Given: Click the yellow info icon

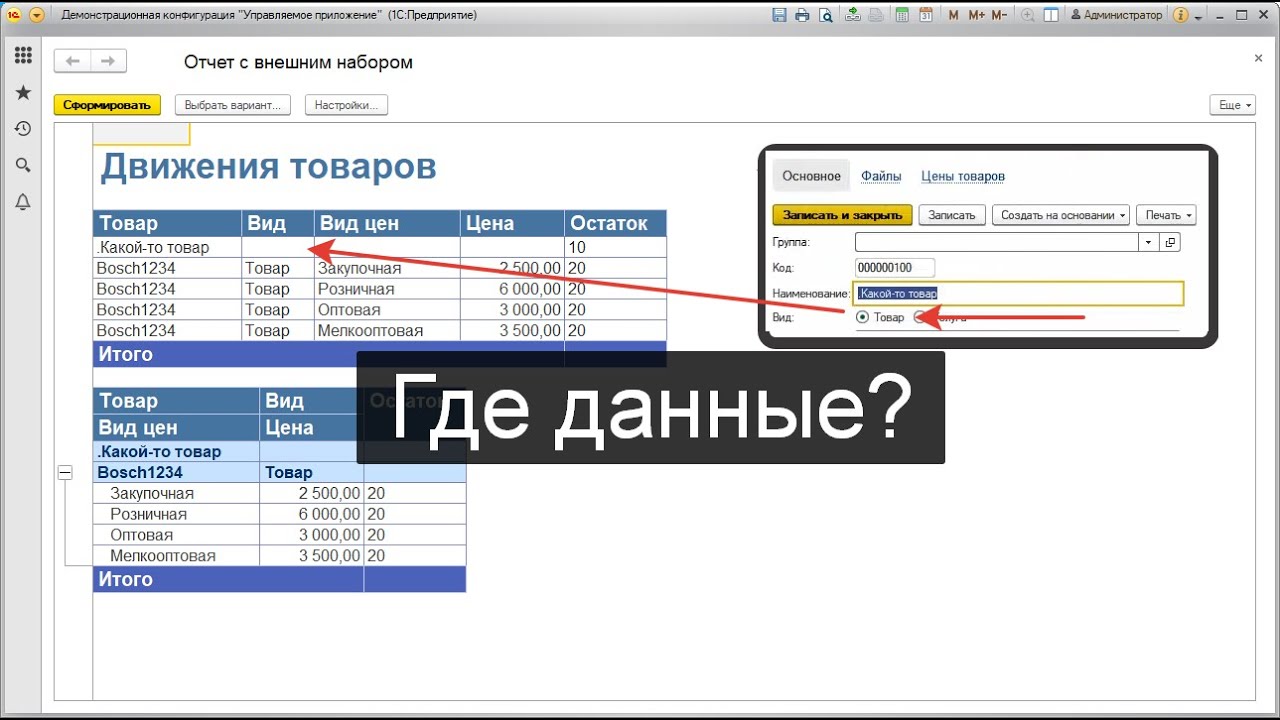Looking at the screenshot, I should 1179,15.
